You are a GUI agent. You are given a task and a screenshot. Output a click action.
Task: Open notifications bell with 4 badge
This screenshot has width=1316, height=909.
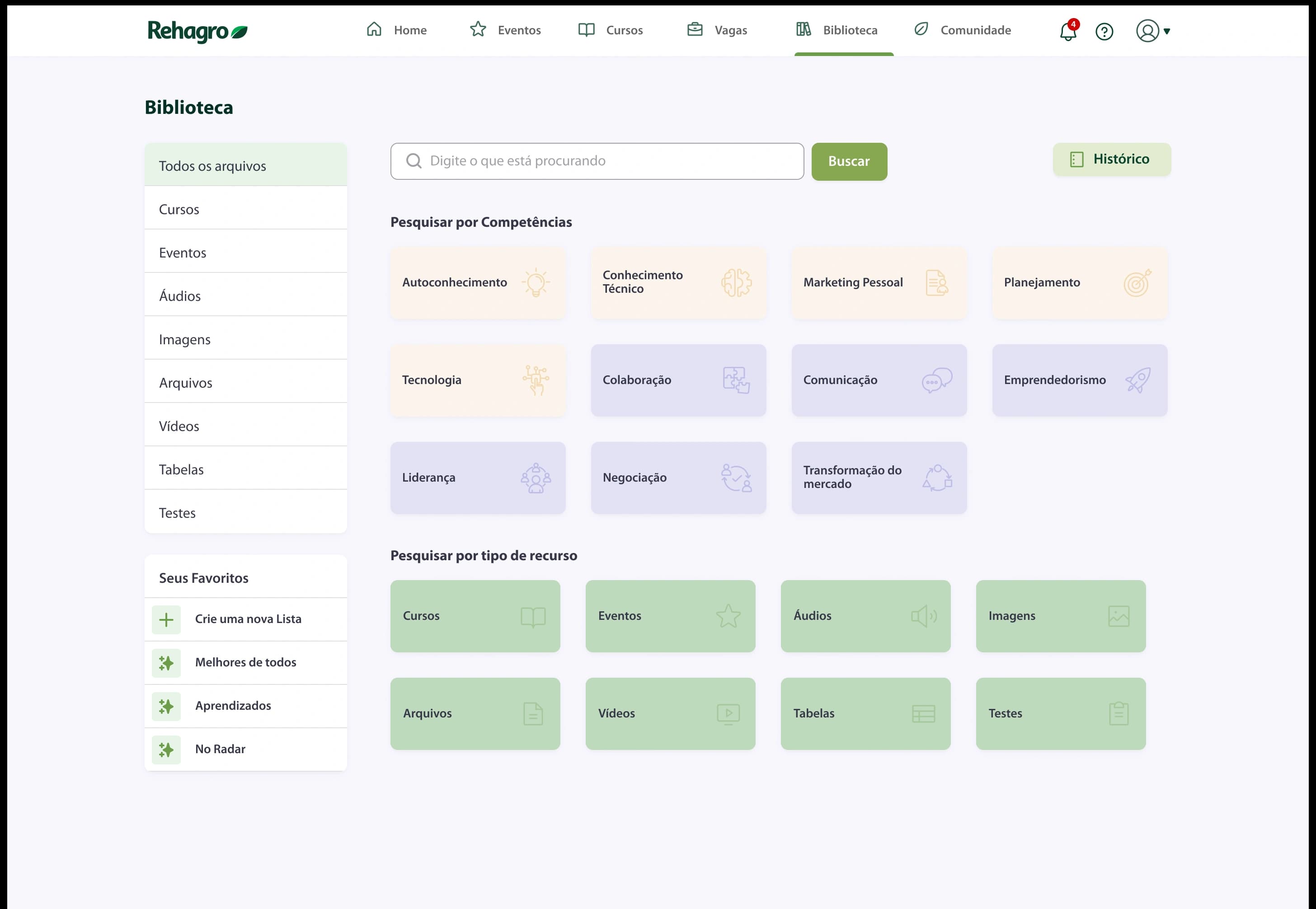[x=1068, y=31]
